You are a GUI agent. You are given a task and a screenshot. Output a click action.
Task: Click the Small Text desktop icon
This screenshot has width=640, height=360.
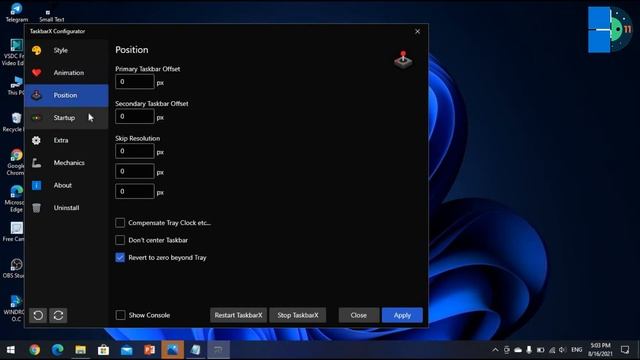pyautogui.click(x=51, y=16)
